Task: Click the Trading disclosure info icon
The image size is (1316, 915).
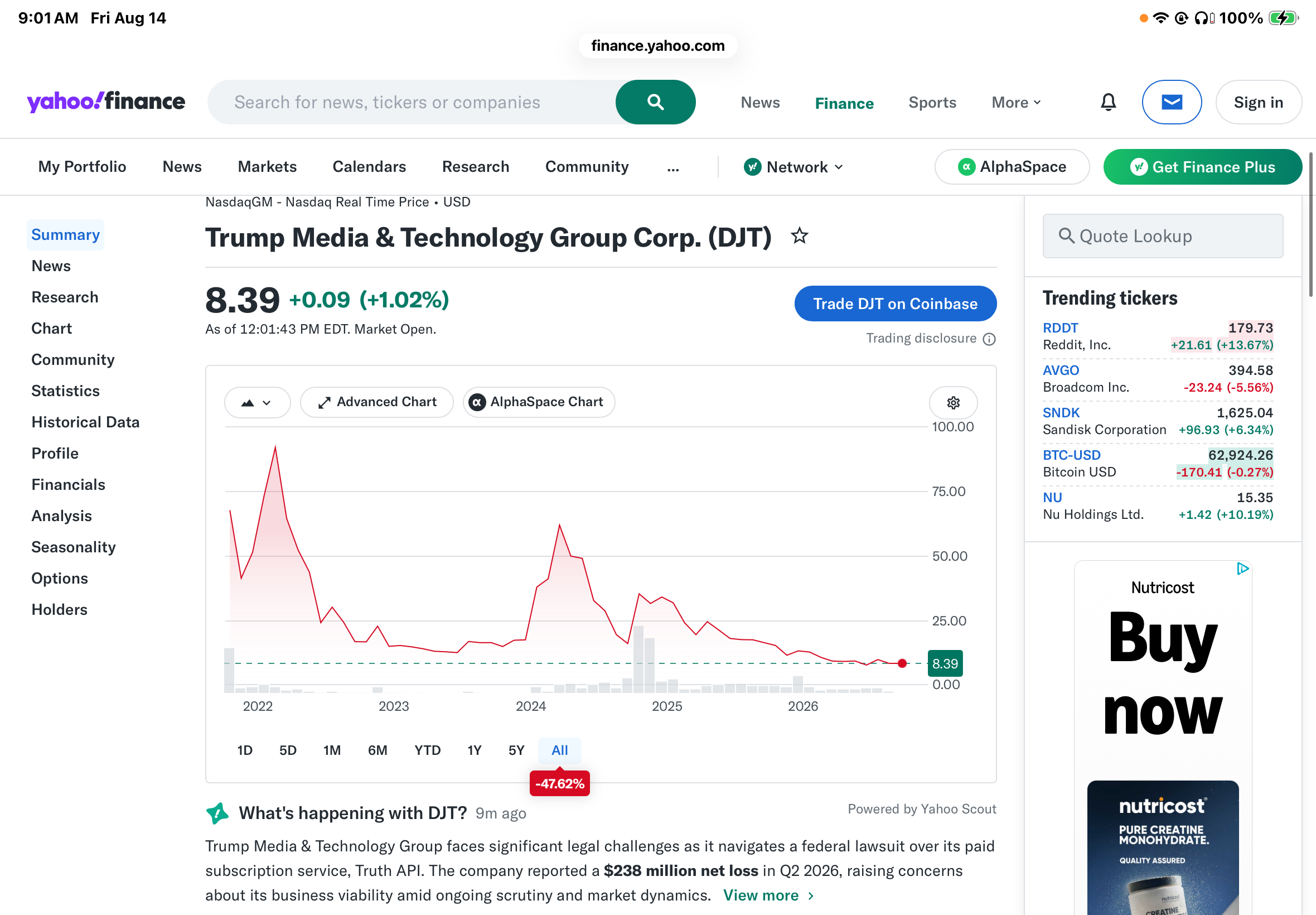Action: point(989,339)
